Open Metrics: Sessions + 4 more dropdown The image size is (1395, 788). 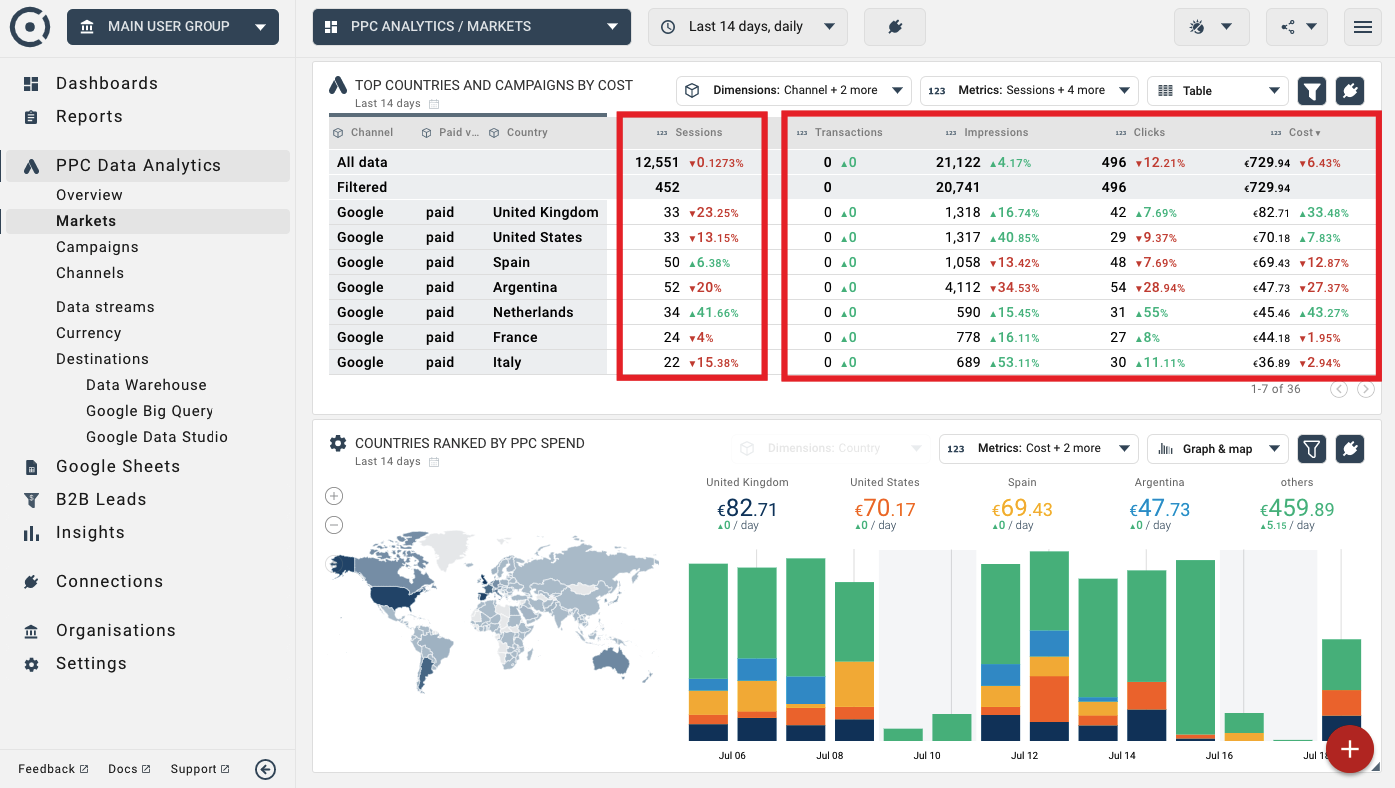[x=1030, y=91]
